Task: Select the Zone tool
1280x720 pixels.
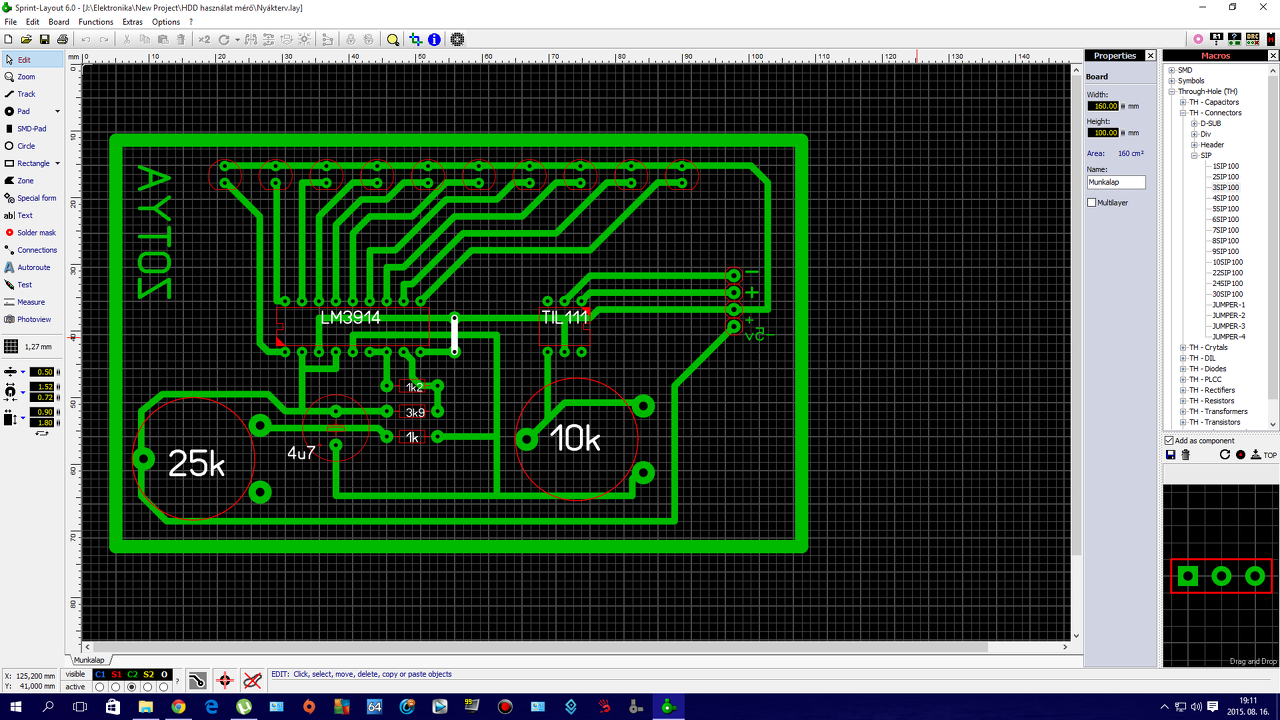Action: coord(30,181)
